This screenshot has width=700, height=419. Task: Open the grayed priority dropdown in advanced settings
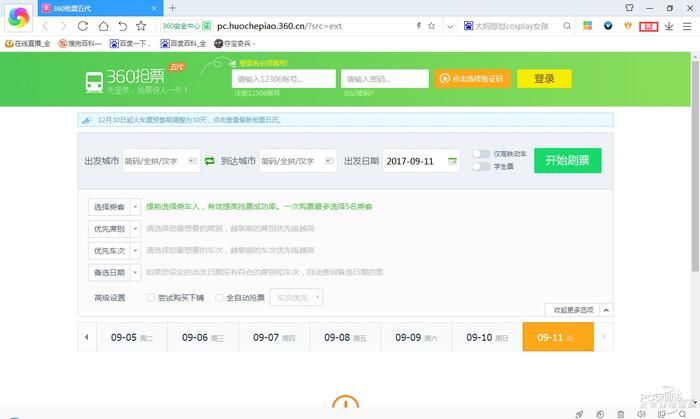click(x=296, y=297)
